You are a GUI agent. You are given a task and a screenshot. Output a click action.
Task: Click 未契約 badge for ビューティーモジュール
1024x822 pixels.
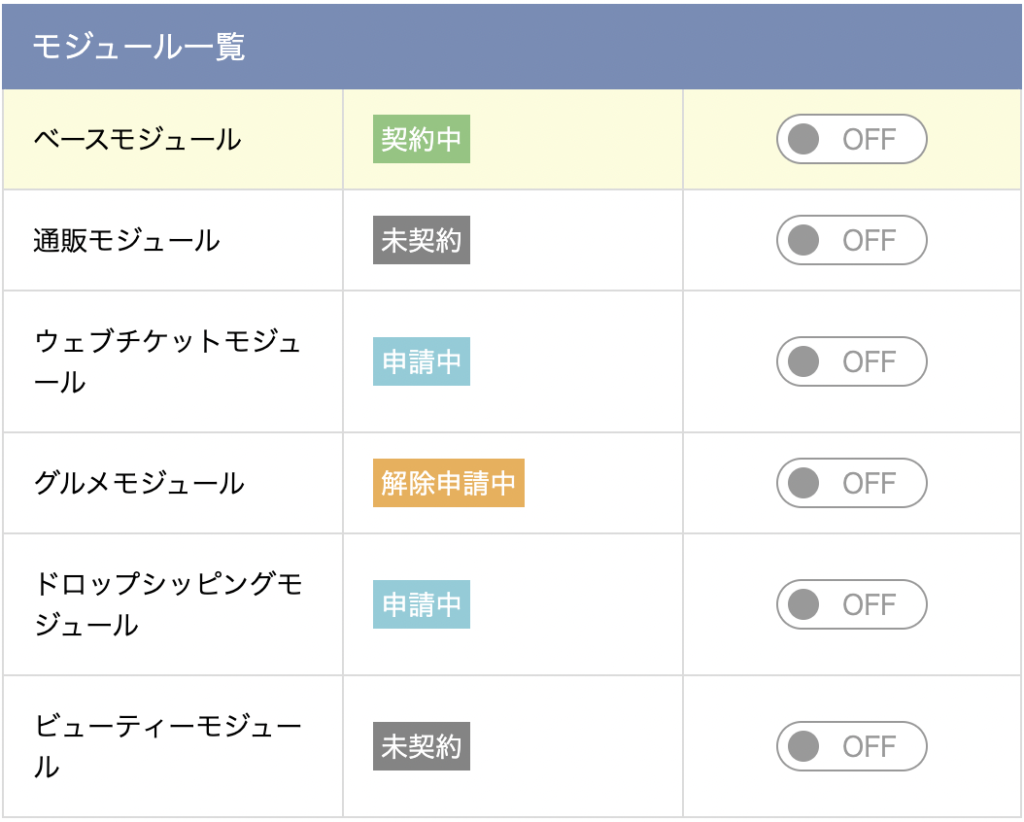pyautogui.click(x=421, y=746)
